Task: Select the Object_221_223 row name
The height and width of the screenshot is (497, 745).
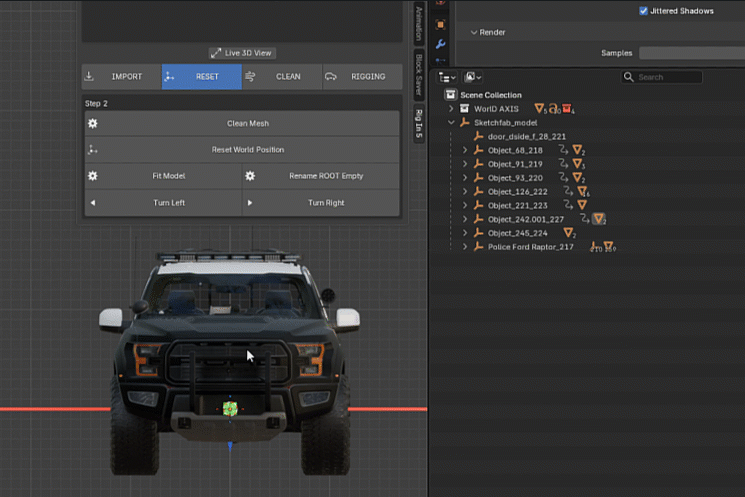Action: point(517,205)
